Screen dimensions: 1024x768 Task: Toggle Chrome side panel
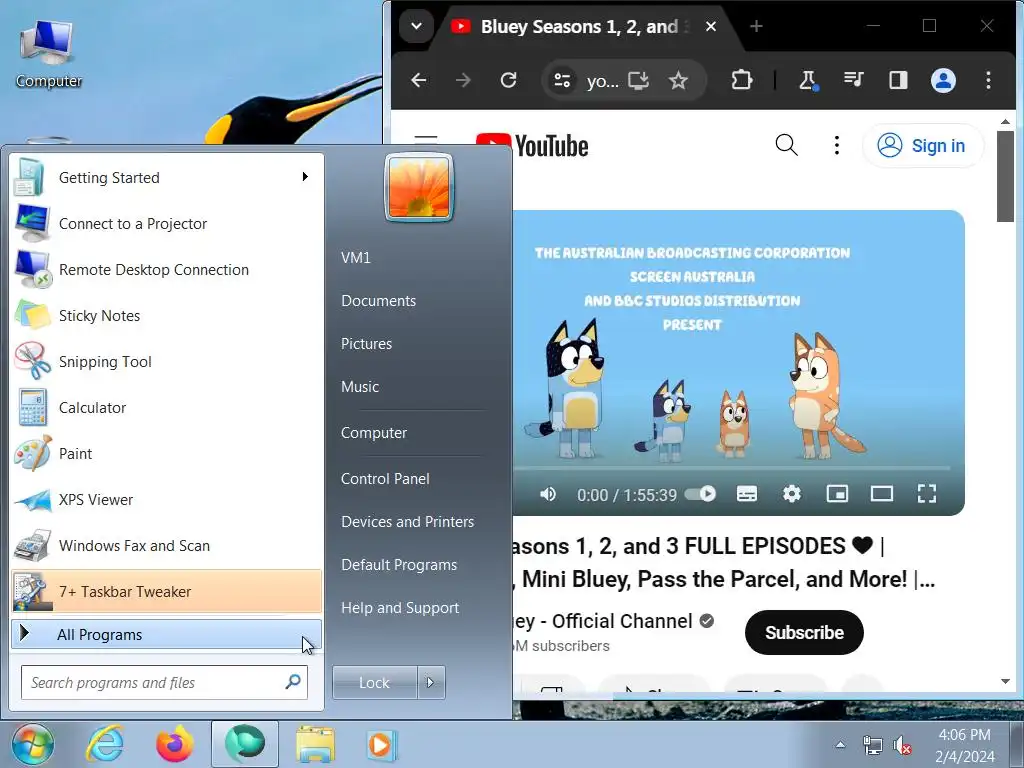898,80
